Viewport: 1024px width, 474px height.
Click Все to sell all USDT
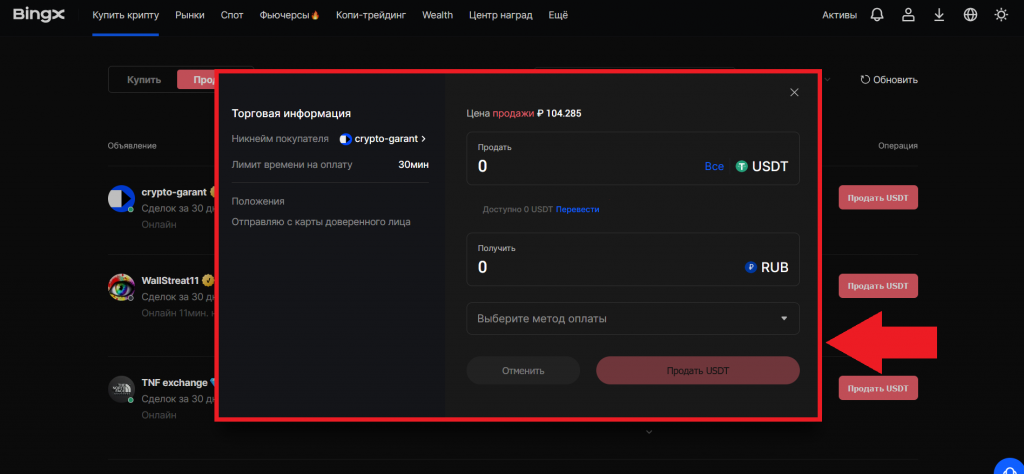(714, 166)
